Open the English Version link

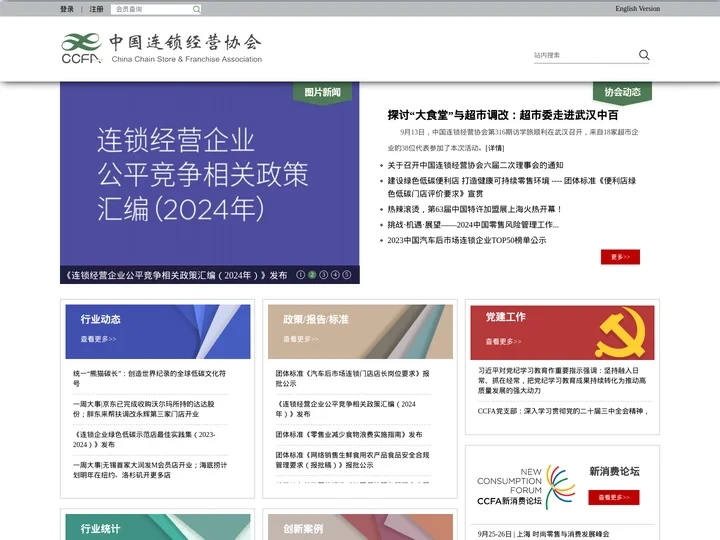[637, 9]
